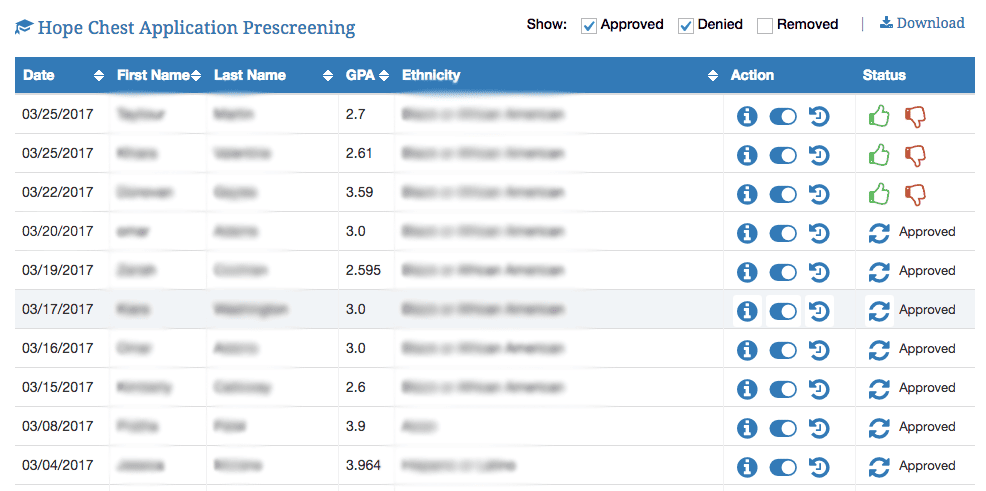This screenshot has width=986, height=491.
Task: Click thumbs up for the GPA 2.7 applicant
Action: (879, 116)
